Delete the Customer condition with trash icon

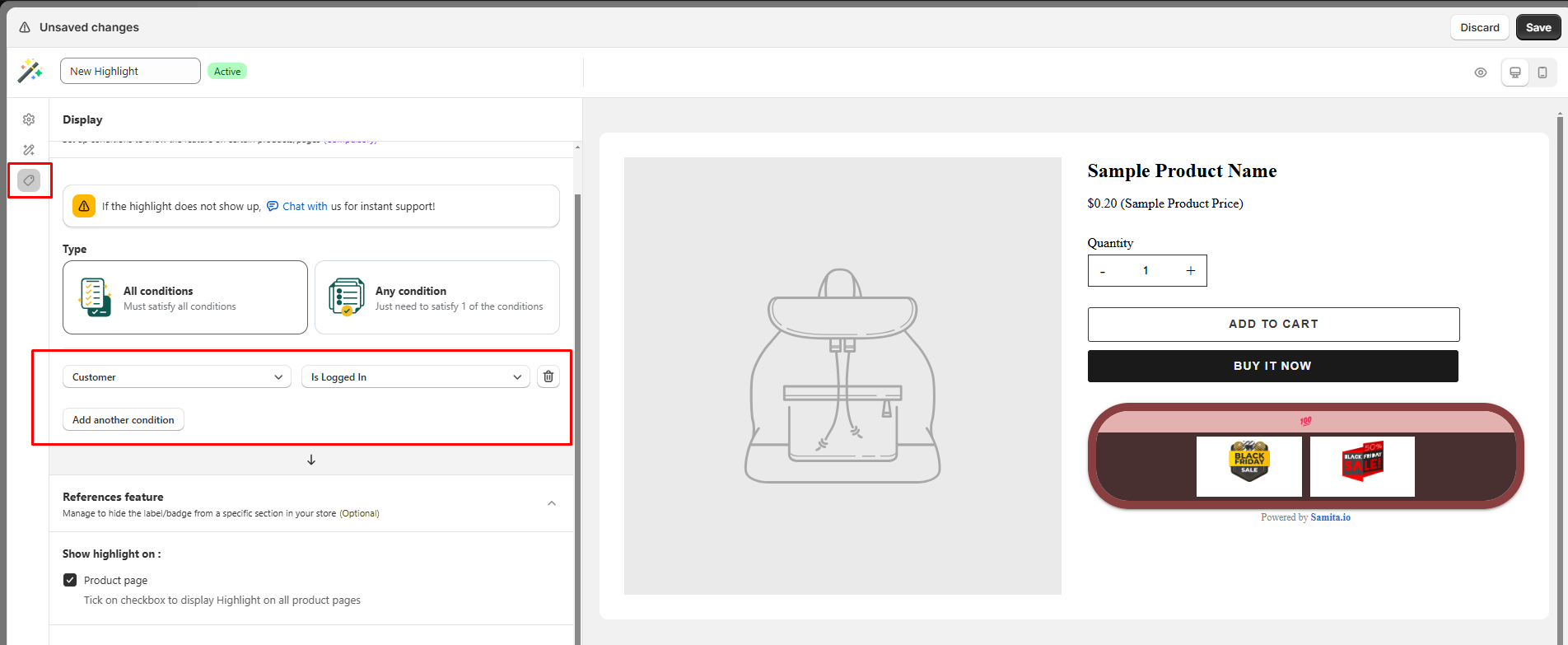[548, 376]
